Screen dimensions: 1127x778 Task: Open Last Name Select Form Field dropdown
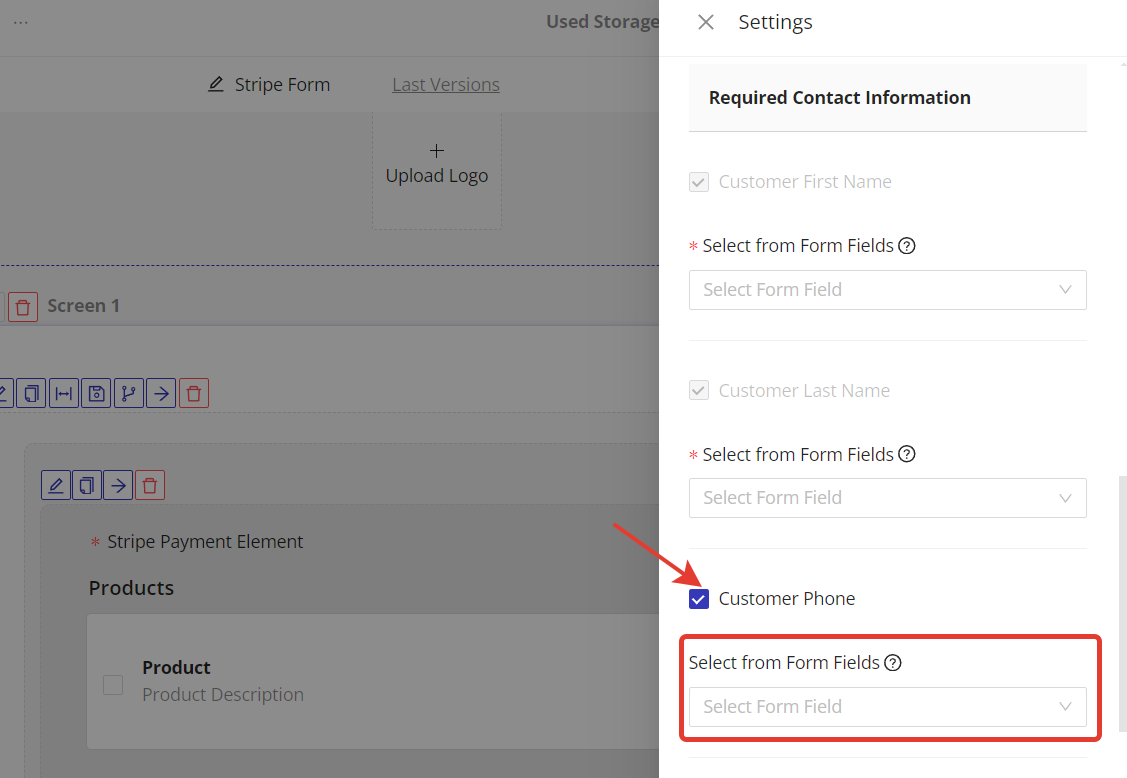point(887,498)
